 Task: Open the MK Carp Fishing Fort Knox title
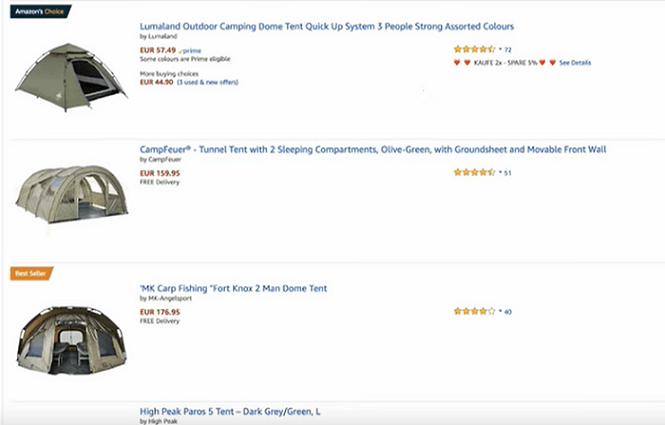point(233,288)
